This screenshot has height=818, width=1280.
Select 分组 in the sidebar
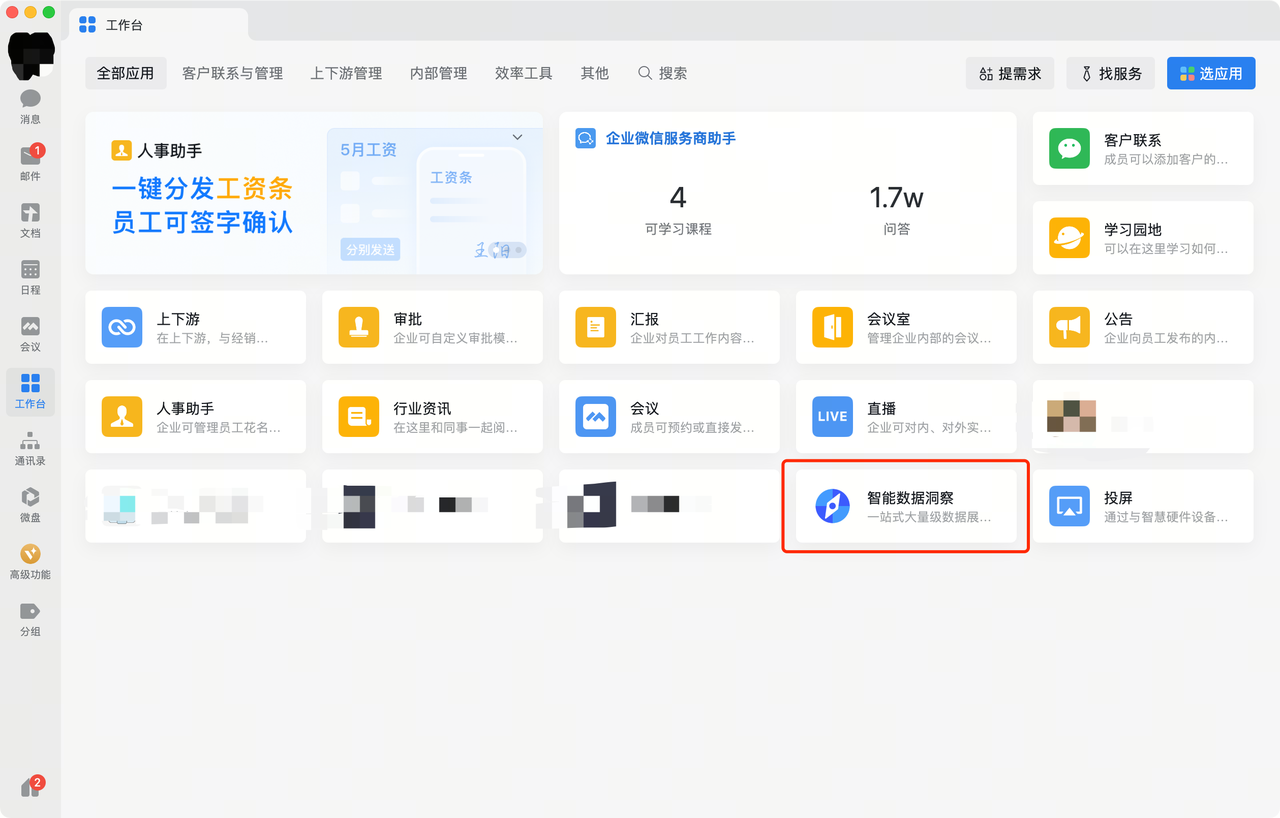30,619
